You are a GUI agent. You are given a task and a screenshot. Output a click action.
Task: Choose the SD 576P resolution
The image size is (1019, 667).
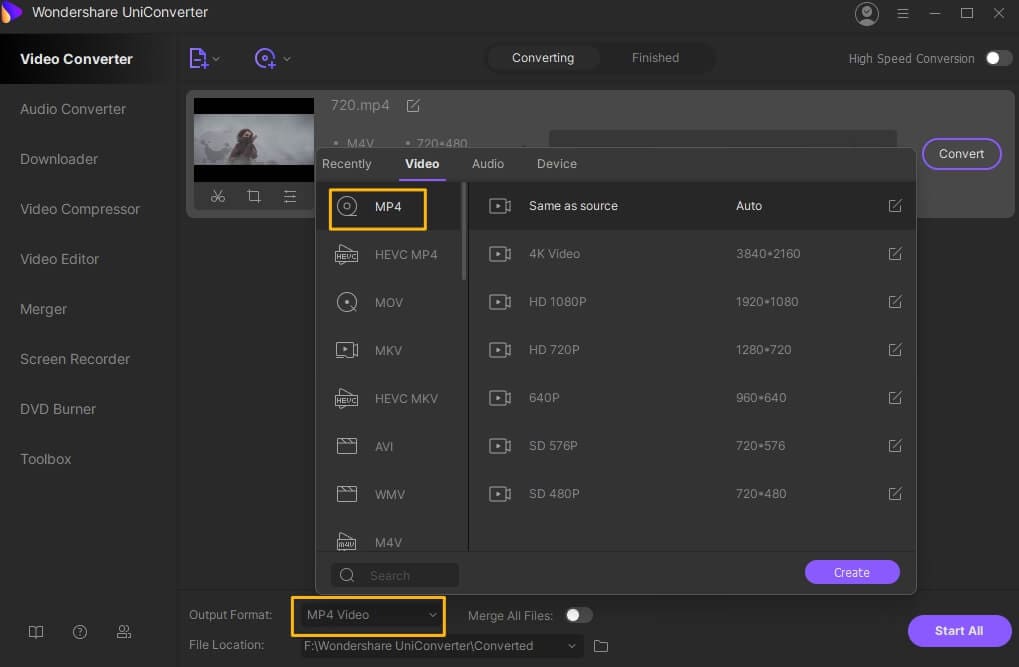coord(691,445)
